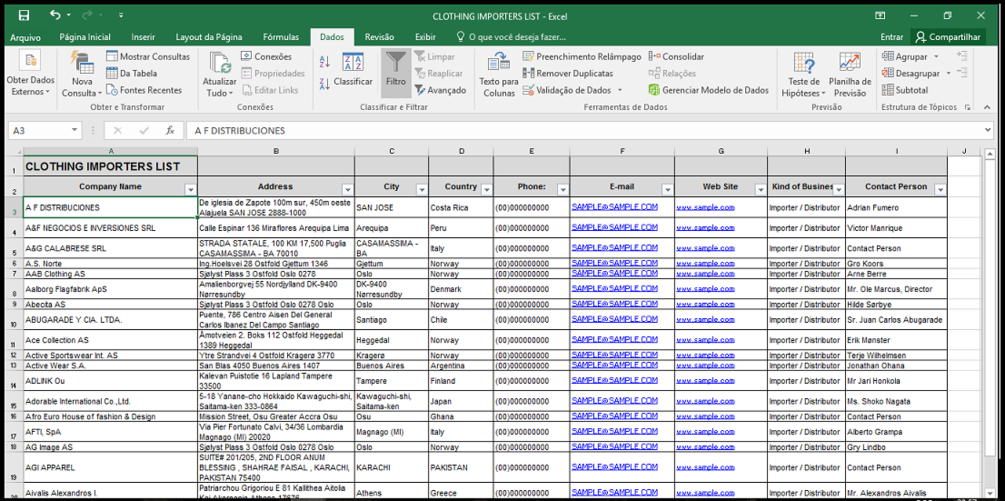Click Da Tabela option

[x=131, y=73]
